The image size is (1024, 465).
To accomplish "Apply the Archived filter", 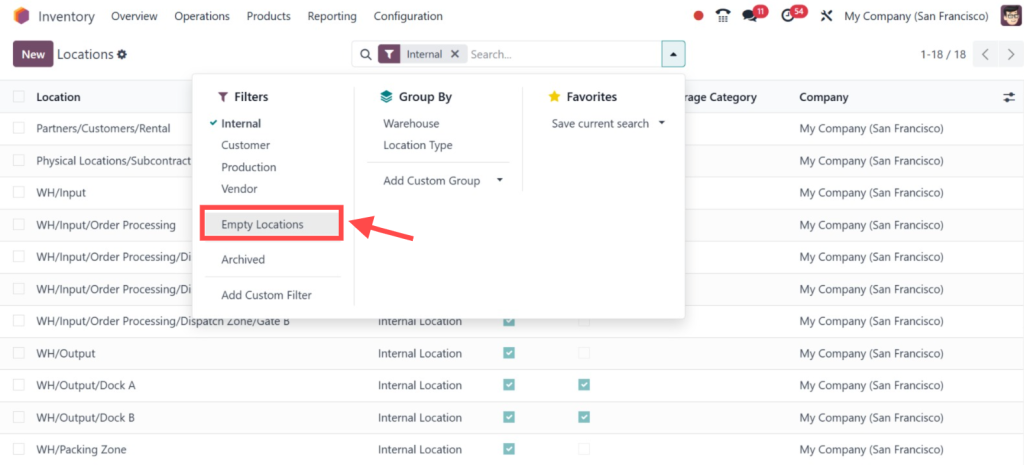I will click(243, 259).
